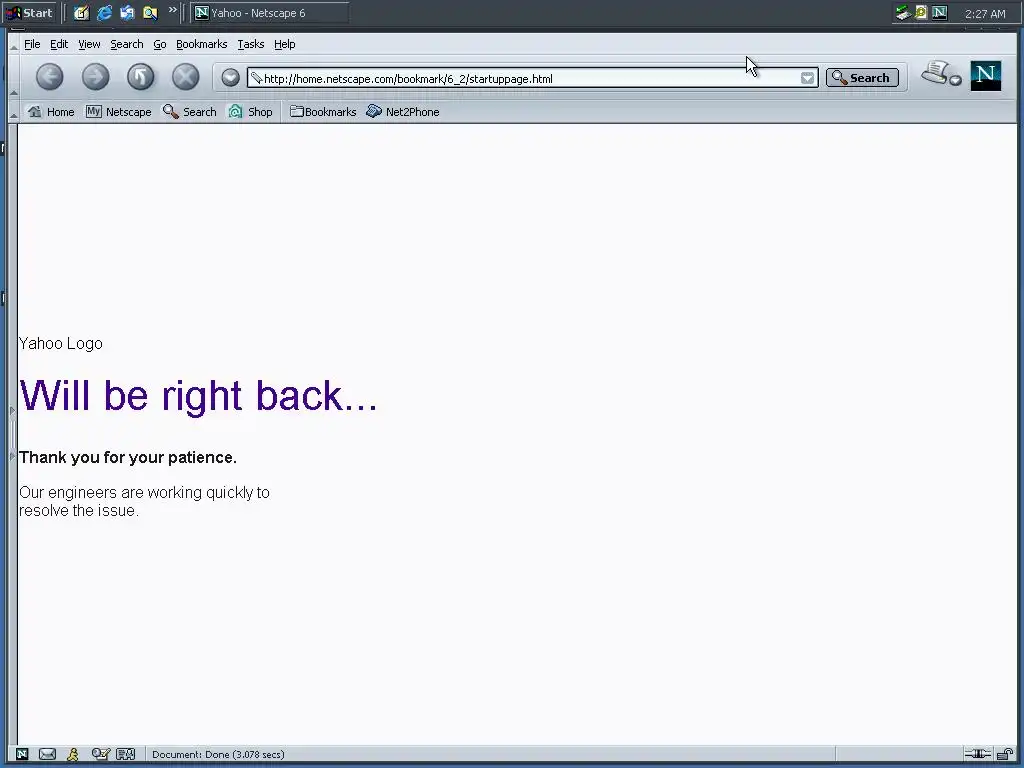Image resolution: width=1024 pixels, height=768 pixels.
Task: Click Search on the personal toolbar
Action: [x=189, y=112]
